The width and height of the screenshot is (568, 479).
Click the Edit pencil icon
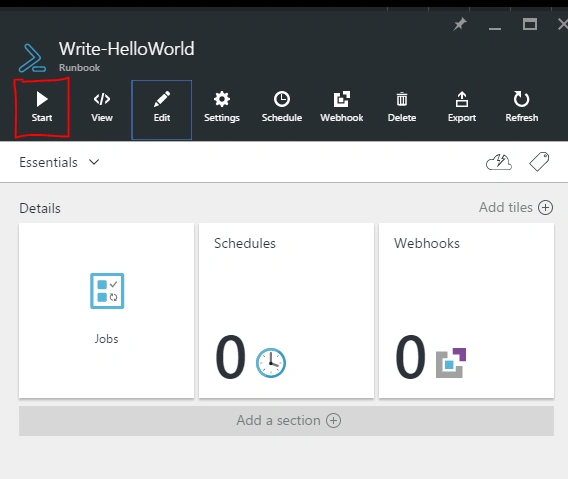(x=162, y=99)
